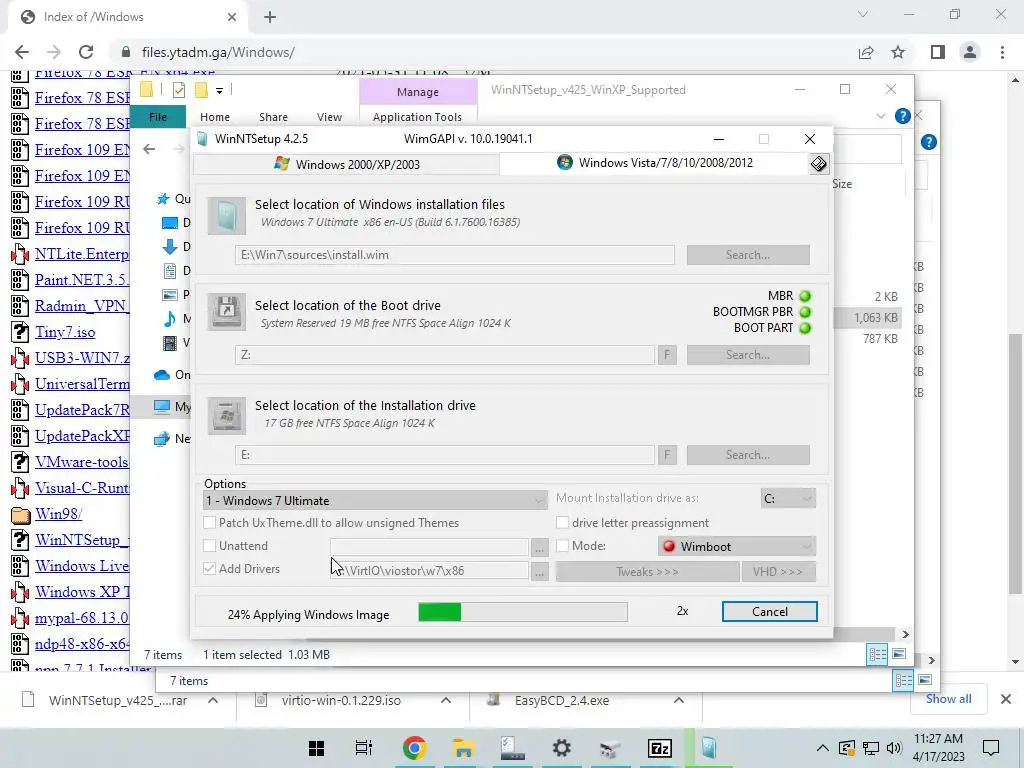Click the BOOT PART green status light

pos(805,328)
